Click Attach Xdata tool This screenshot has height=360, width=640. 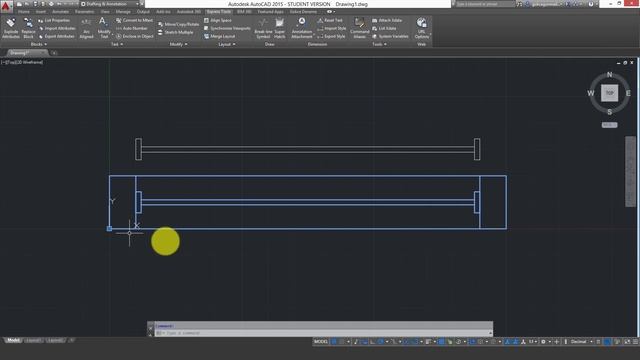pyautogui.click(x=387, y=20)
